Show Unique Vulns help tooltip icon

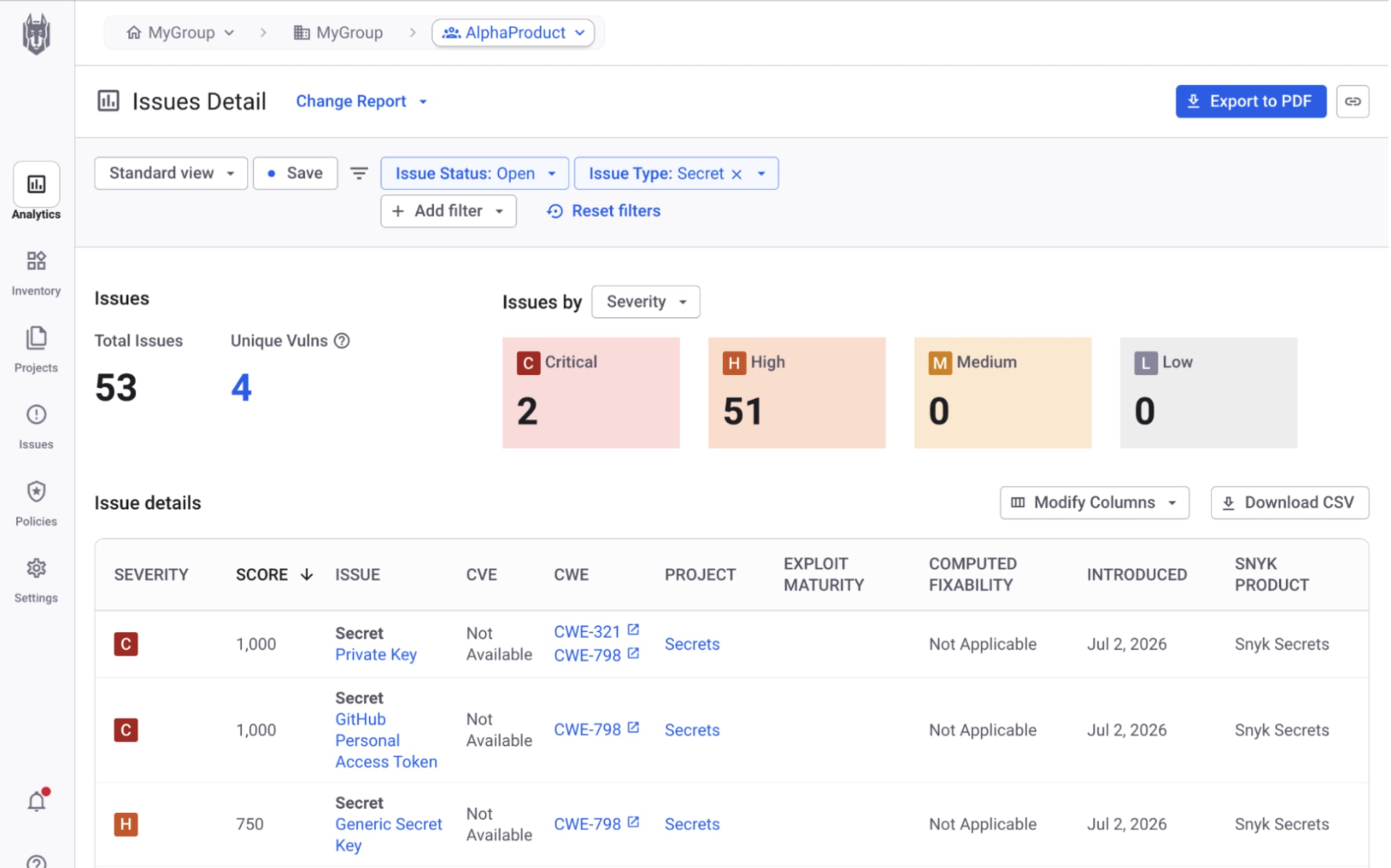click(342, 341)
